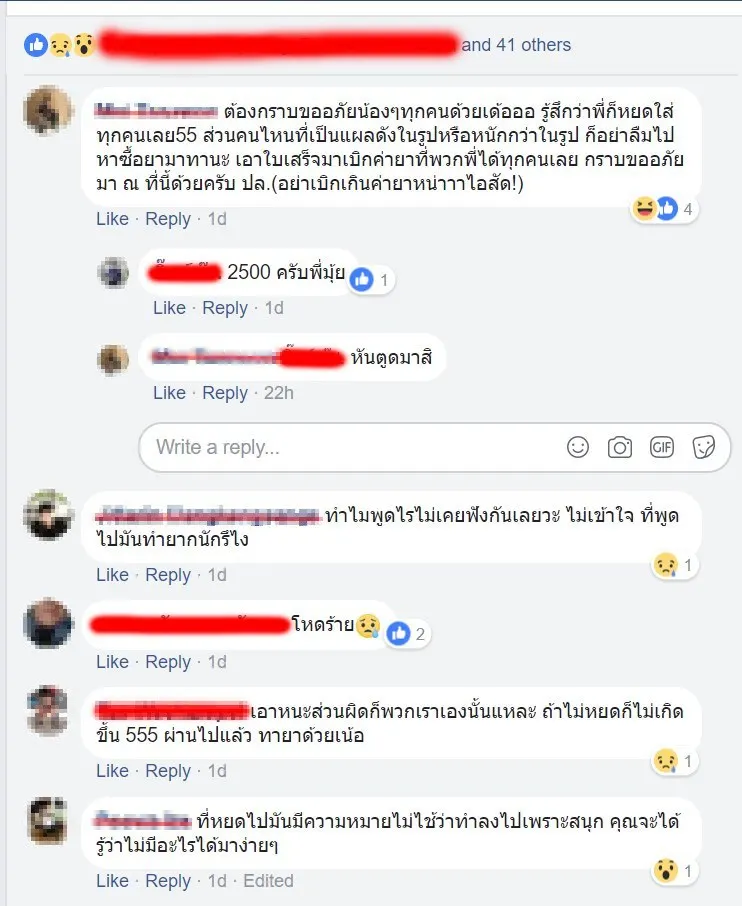Open the GIF picker in the reply box
This screenshot has height=906, width=742.
pyautogui.click(x=662, y=447)
